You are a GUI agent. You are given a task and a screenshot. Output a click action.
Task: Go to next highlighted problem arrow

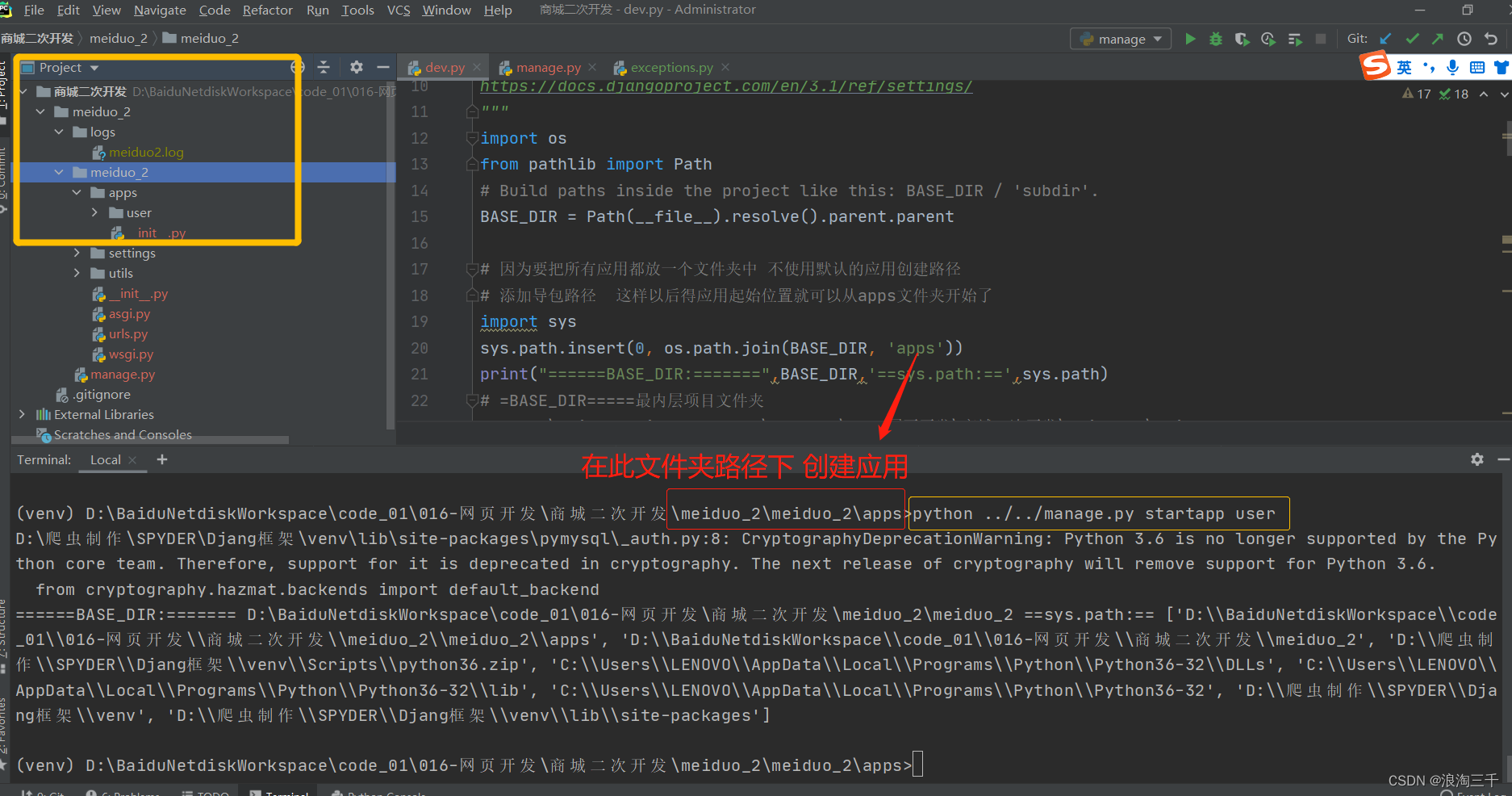coord(1504,94)
